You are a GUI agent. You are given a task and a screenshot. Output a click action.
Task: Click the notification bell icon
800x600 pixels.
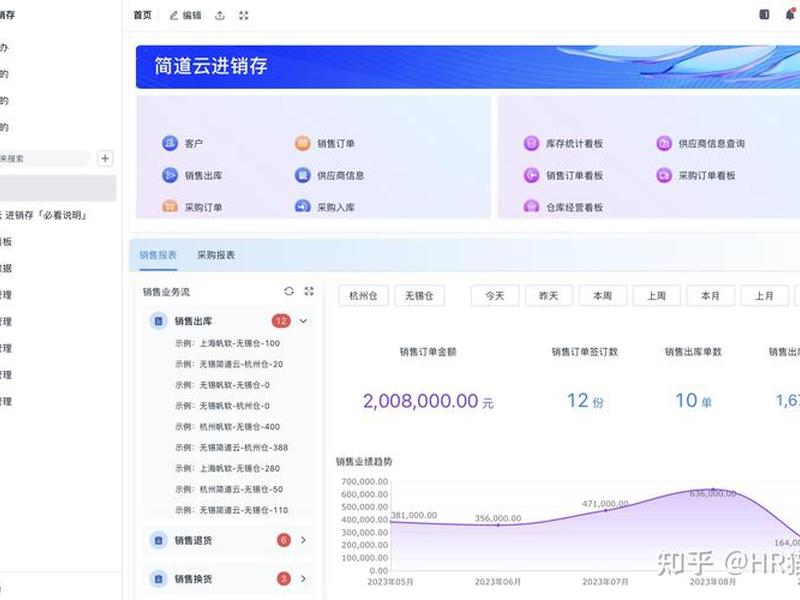(790, 15)
